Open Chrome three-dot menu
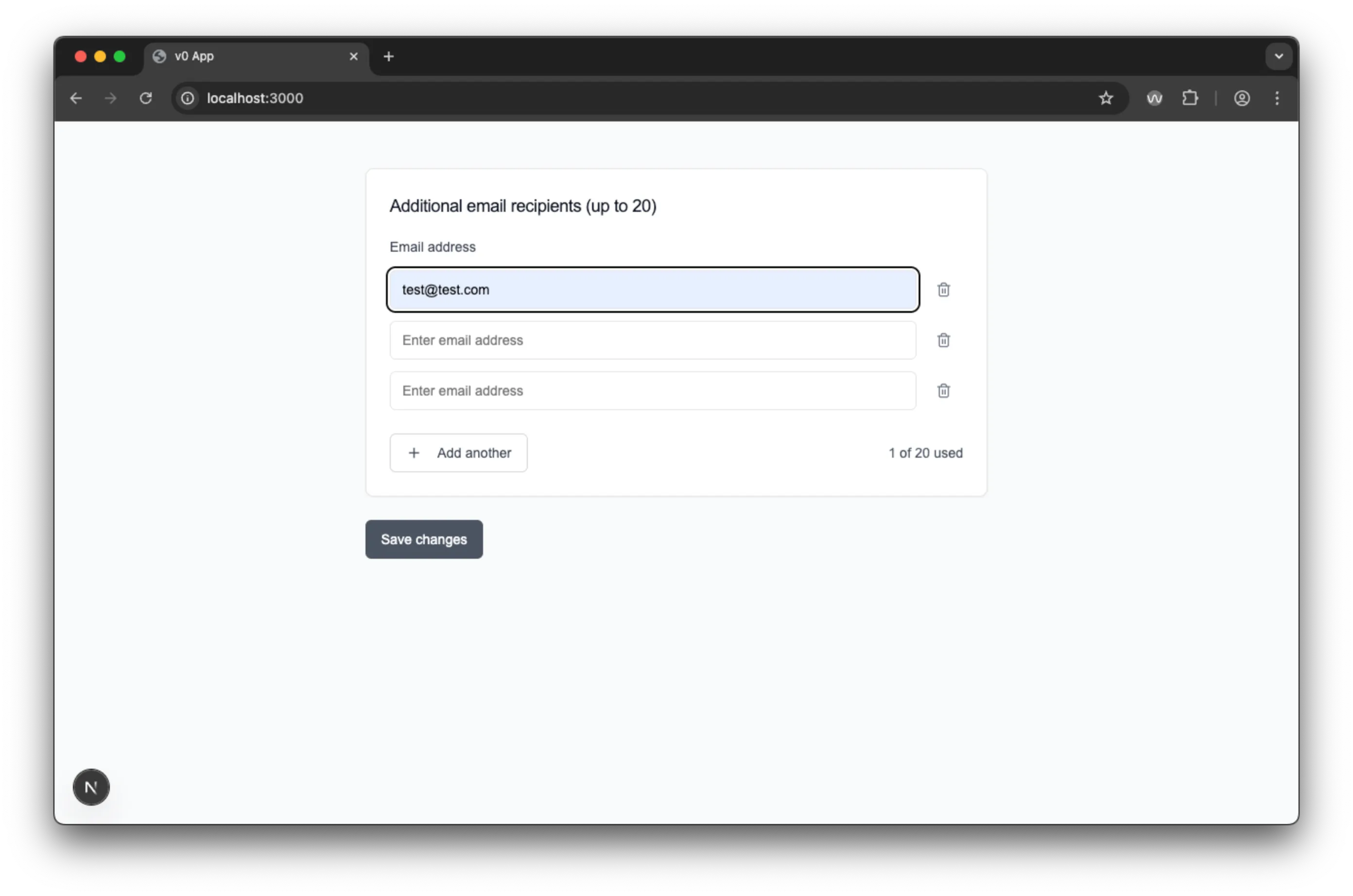This screenshot has height=896, width=1353. (x=1277, y=98)
